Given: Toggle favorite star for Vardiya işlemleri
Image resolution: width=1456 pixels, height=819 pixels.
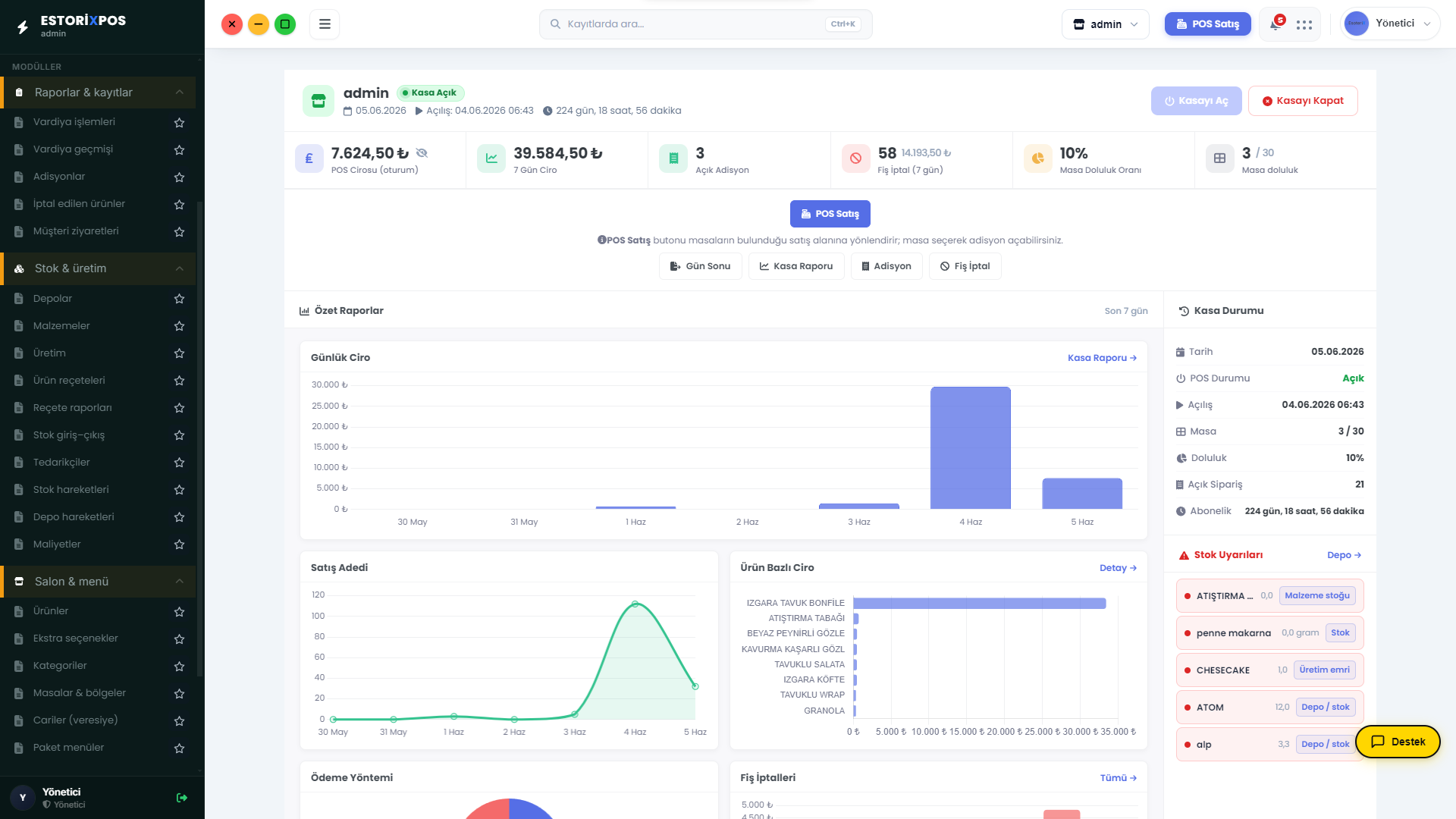Looking at the screenshot, I should pos(179,122).
